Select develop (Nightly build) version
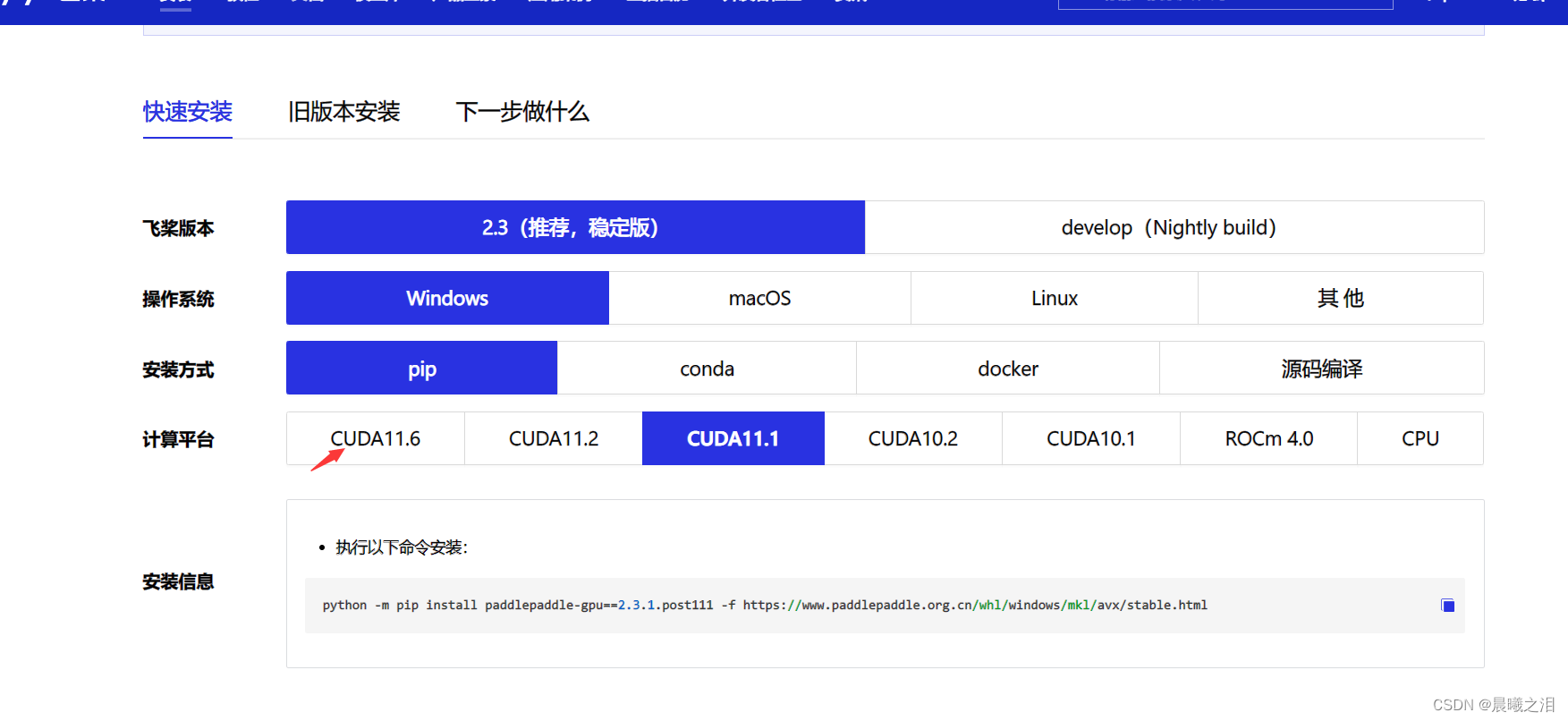The image size is (1568, 721). (x=1174, y=227)
